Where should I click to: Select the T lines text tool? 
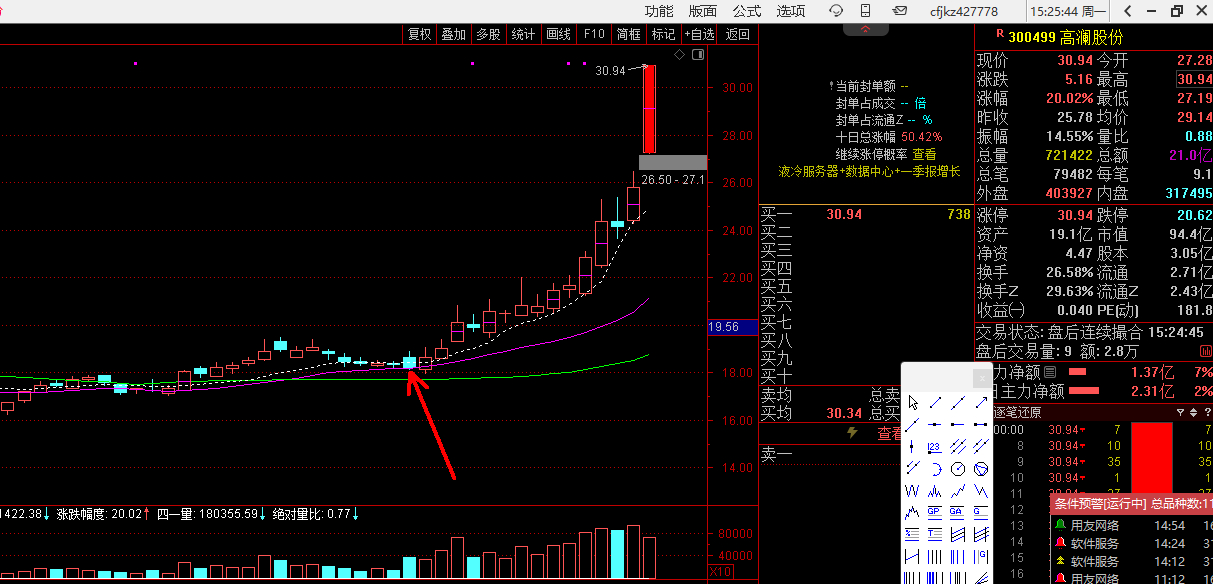pyautogui.click(x=935, y=534)
